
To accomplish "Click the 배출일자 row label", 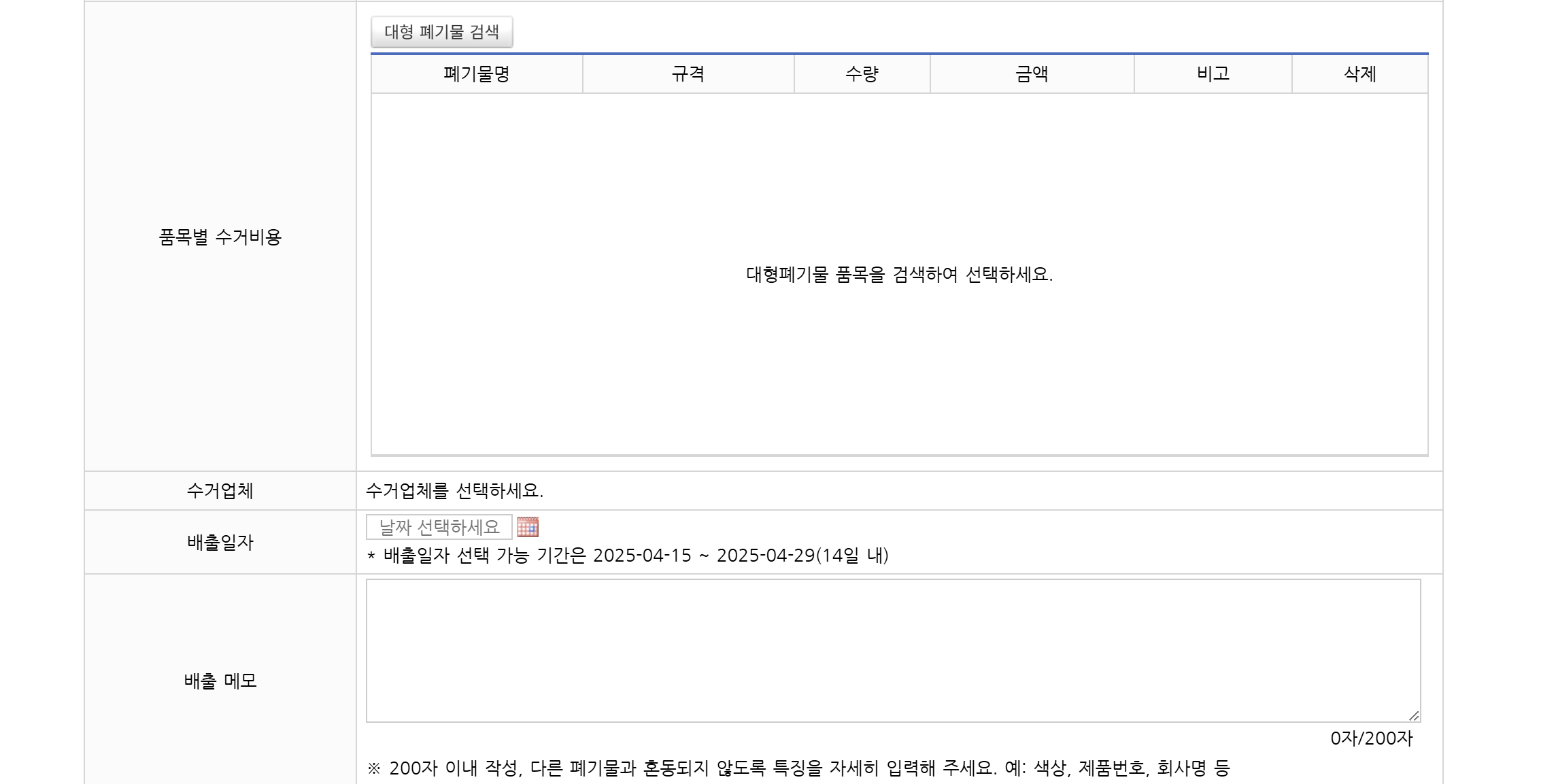I will (x=219, y=543).
